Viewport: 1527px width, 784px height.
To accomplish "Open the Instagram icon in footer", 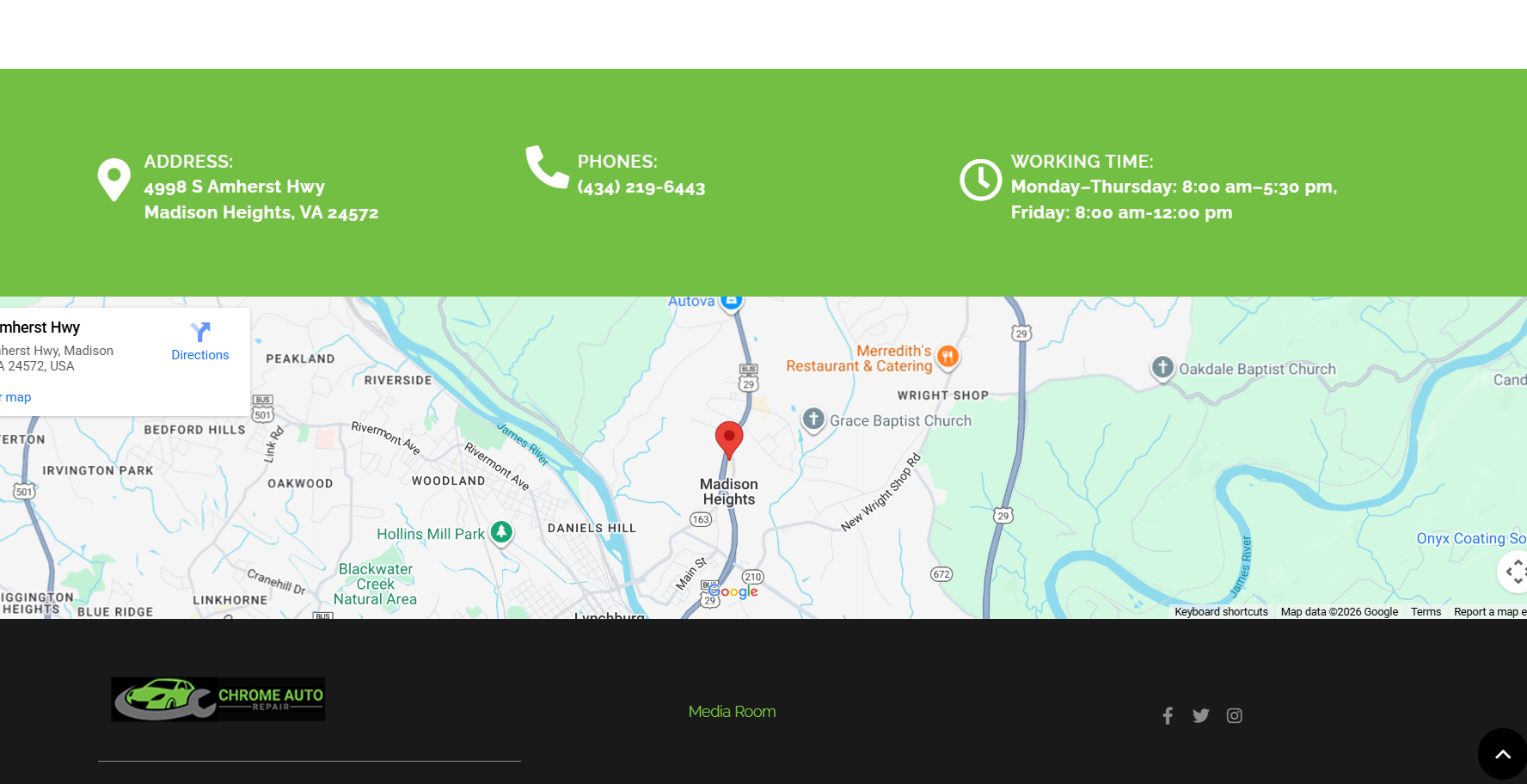I will [1235, 715].
